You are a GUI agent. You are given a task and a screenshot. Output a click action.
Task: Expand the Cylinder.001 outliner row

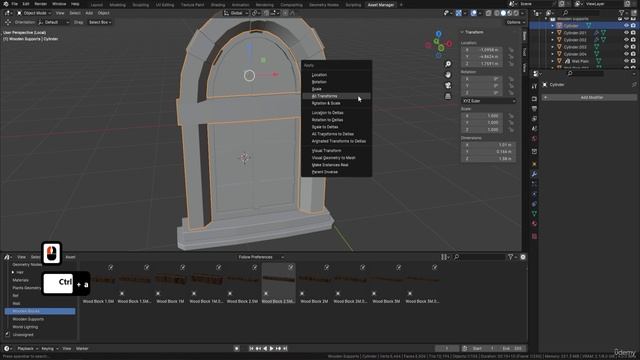point(553,33)
